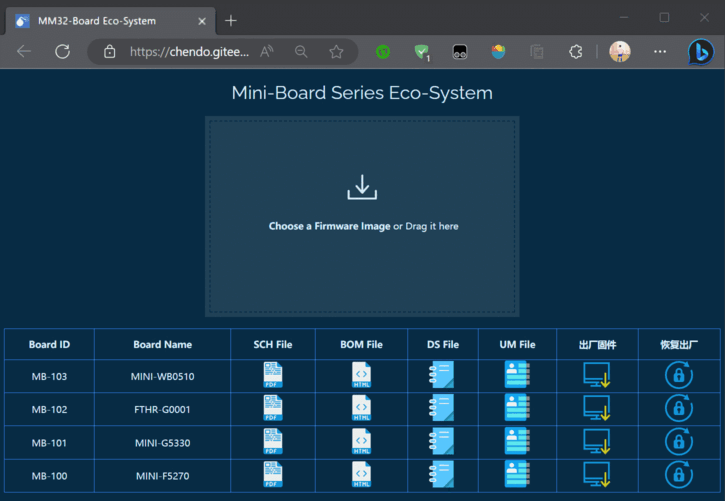Open the browser Settings and more menu

[x=660, y=52]
